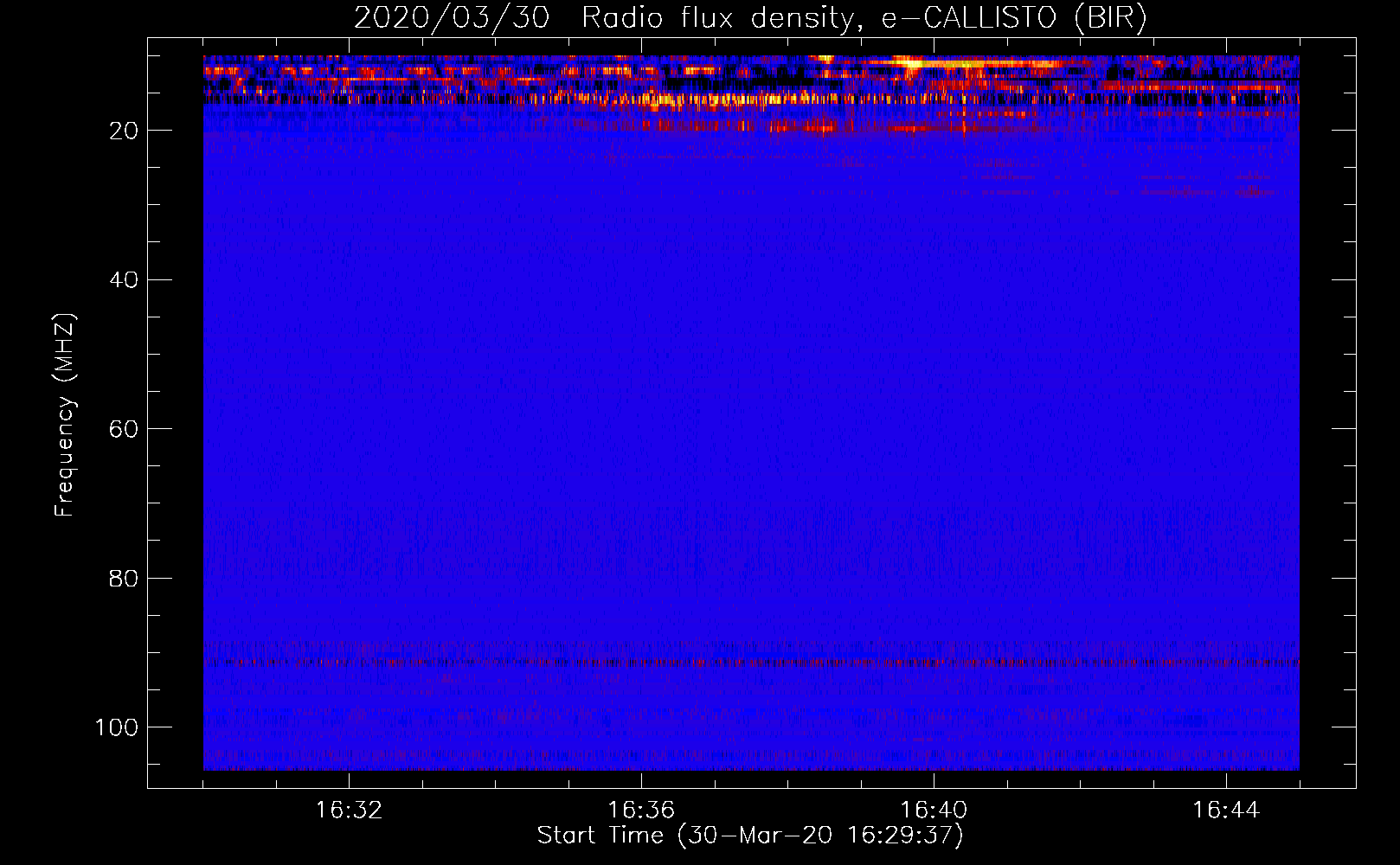
Task: Click the plot title 'Radio flux density, e-CALLISTO (BIR)'
Action: [x=864, y=18]
